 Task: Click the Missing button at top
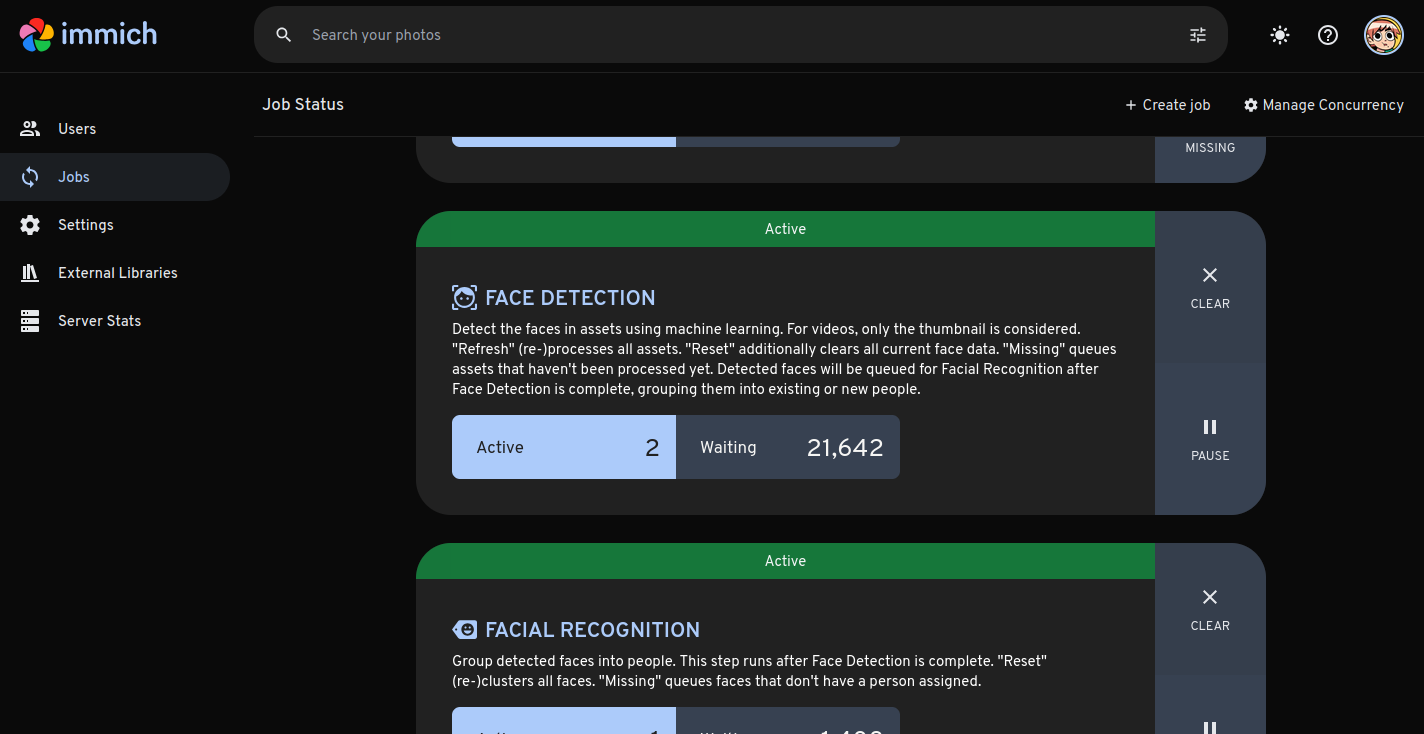click(1210, 152)
